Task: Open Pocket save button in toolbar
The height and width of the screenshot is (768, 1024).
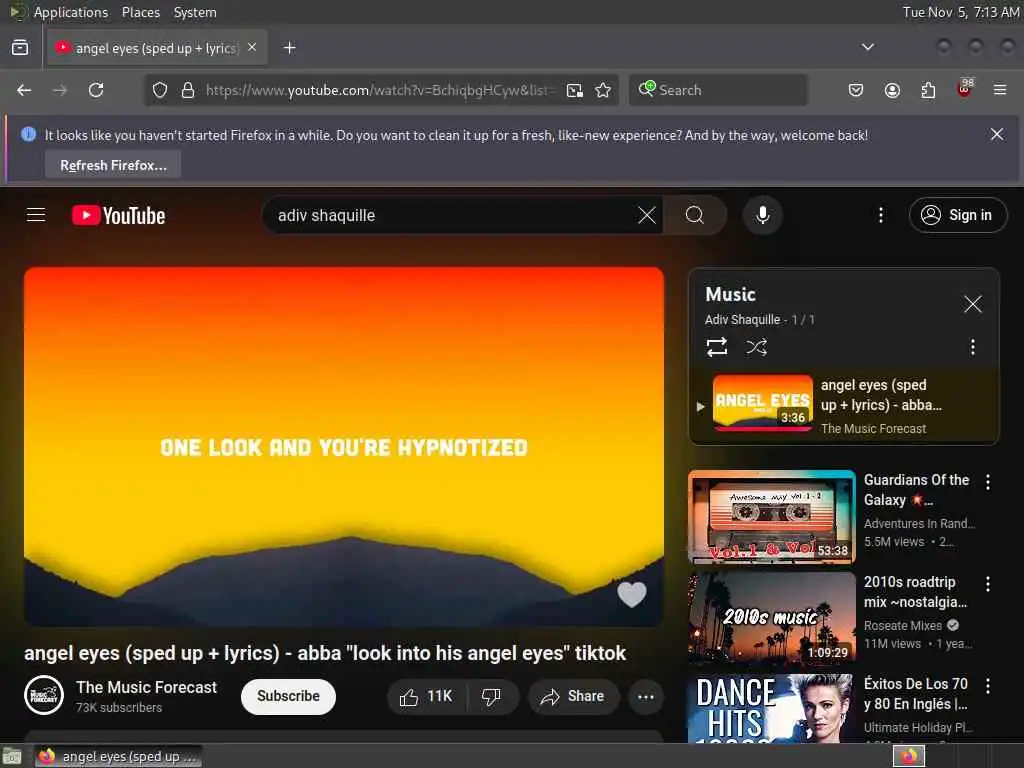Action: click(x=856, y=90)
